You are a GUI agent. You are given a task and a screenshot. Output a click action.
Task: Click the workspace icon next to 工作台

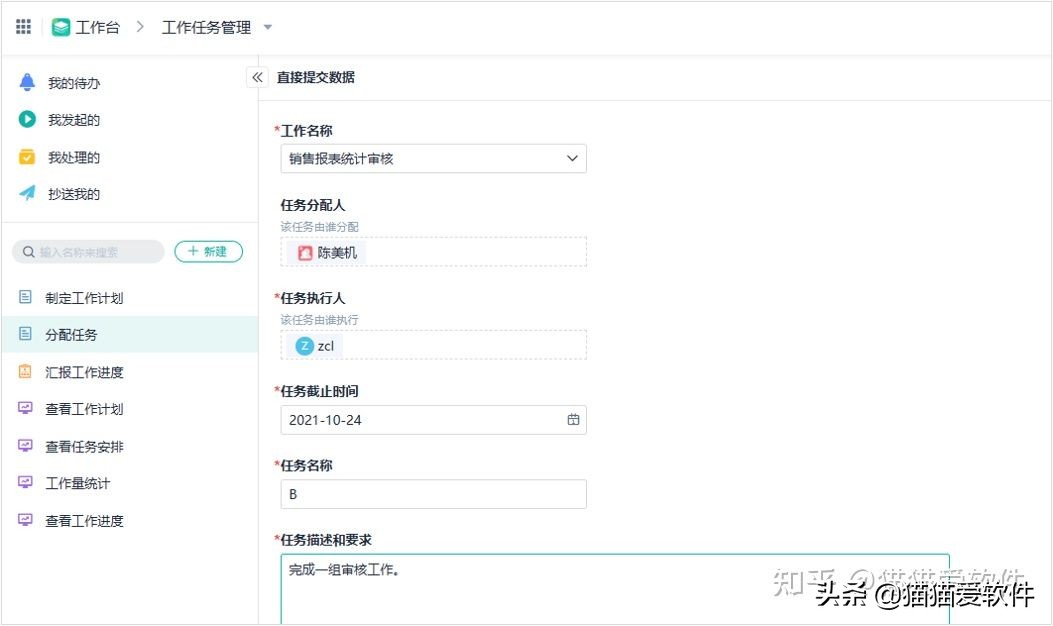tap(62, 26)
